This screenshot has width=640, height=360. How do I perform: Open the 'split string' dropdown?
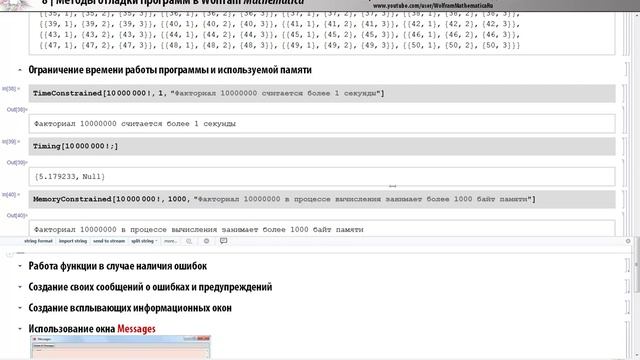coord(144,241)
